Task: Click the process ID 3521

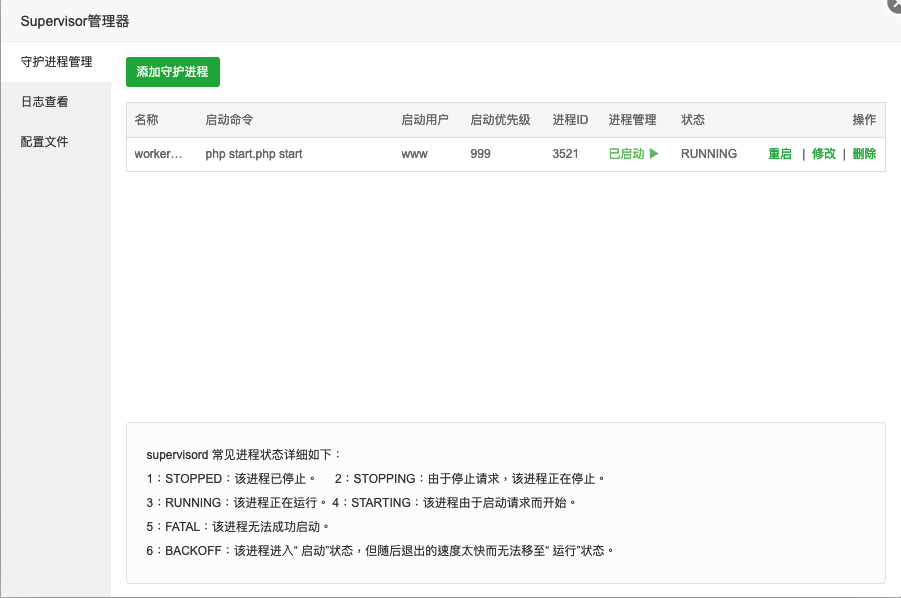Action: tap(565, 154)
